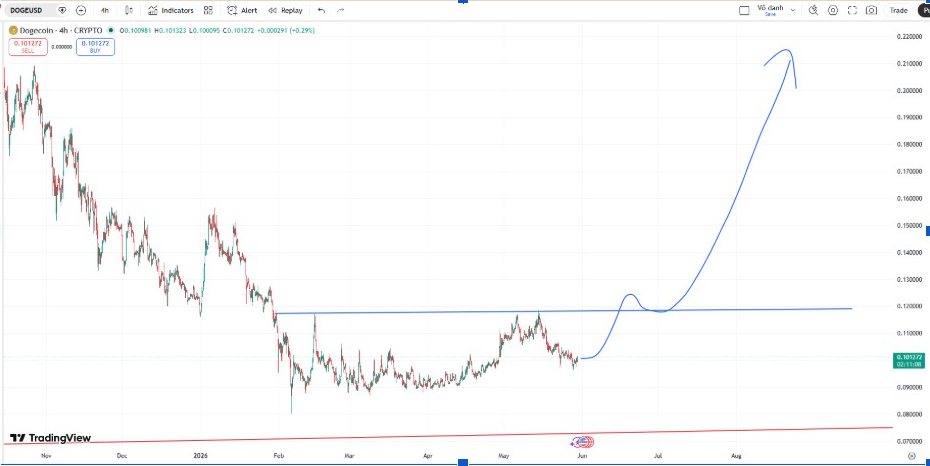Expand the layout dropdown chevron

(793, 10)
